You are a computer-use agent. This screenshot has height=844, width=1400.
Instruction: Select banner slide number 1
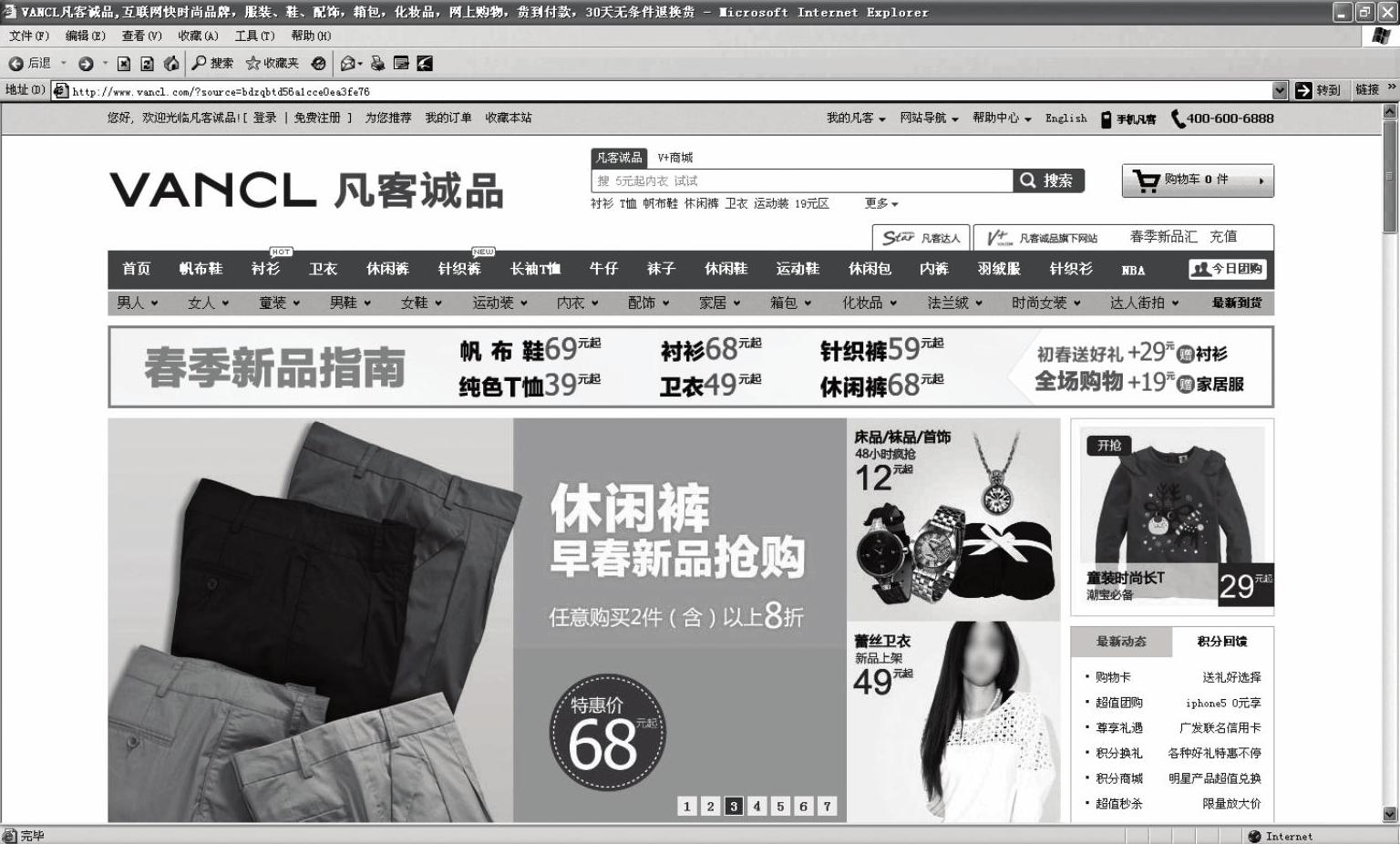[x=687, y=806]
